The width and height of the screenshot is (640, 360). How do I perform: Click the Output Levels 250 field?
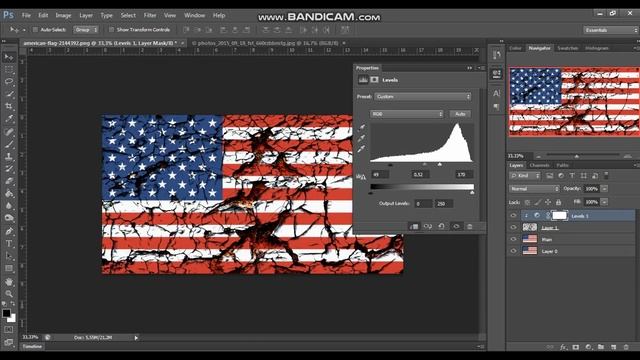(444, 204)
